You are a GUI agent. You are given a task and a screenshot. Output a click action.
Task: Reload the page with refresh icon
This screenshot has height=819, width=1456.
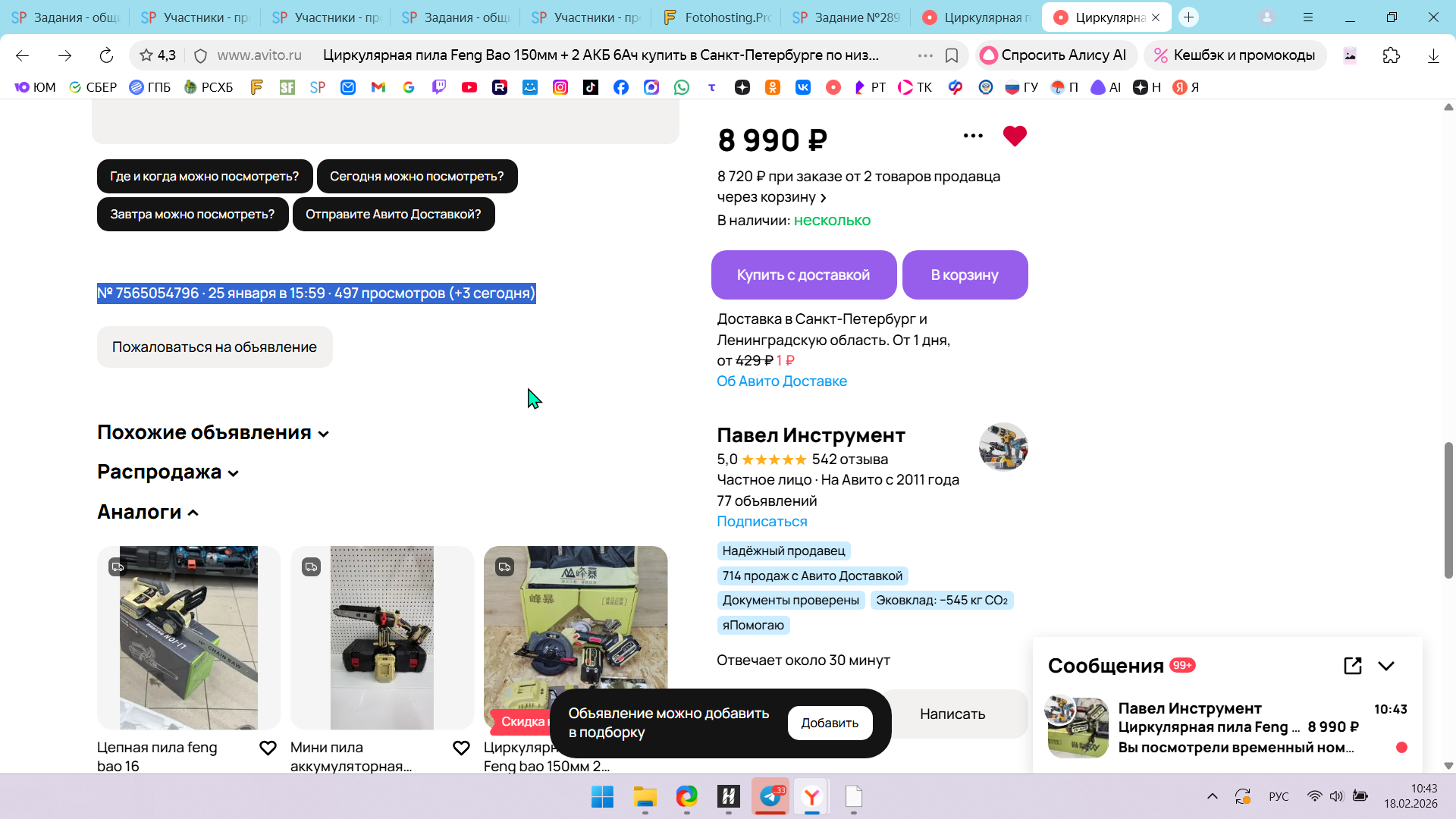[x=106, y=55]
